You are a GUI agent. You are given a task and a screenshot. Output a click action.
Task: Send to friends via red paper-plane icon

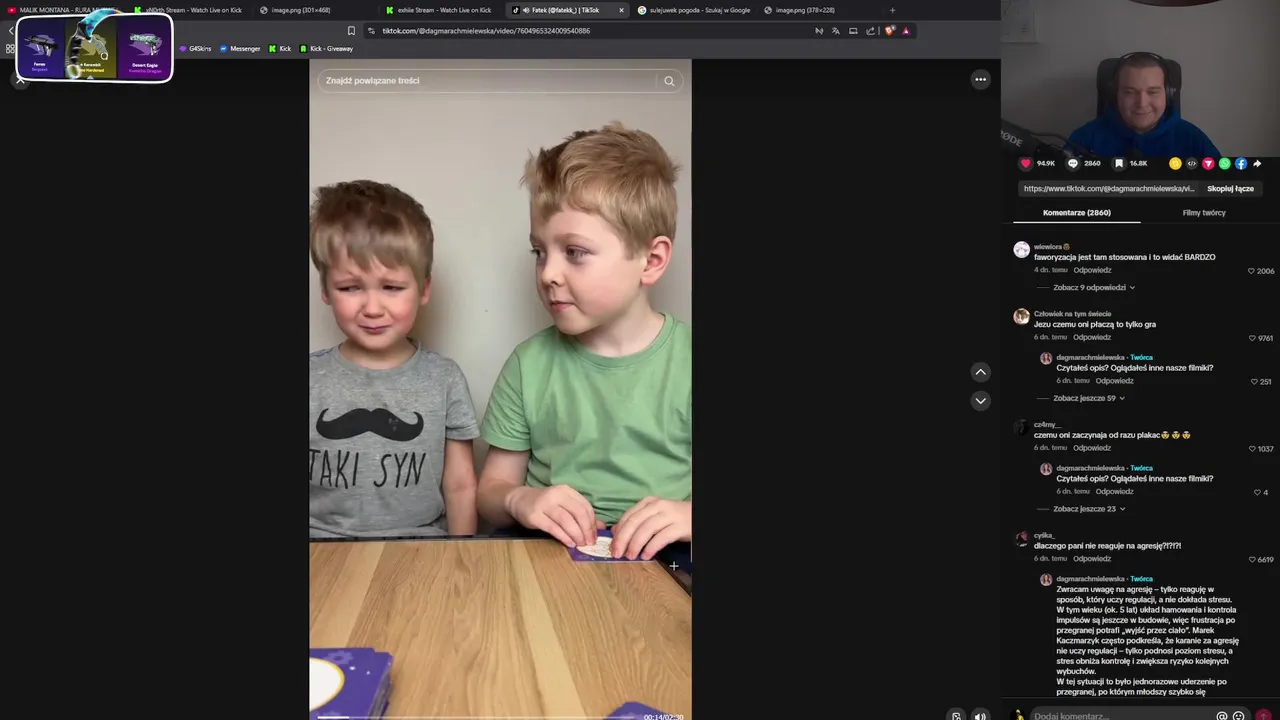pyautogui.click(x=1208, y=163)
